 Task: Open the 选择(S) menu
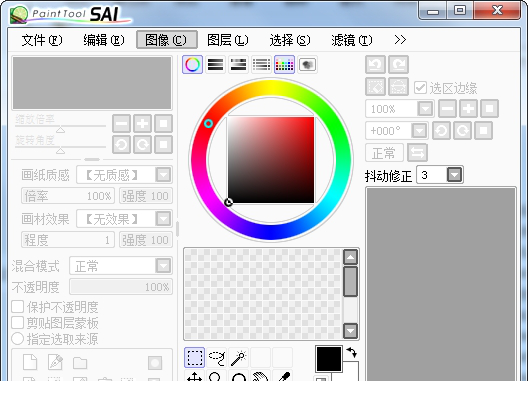click(290, 40)
